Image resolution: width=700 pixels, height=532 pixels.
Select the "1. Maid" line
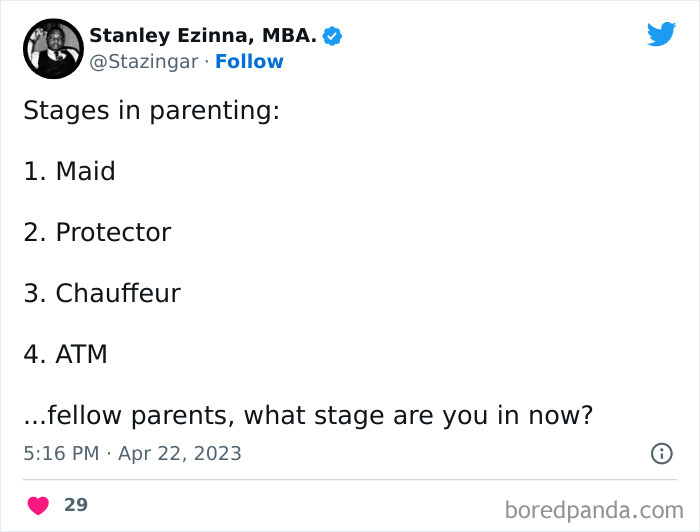click(x=69, y=171)
